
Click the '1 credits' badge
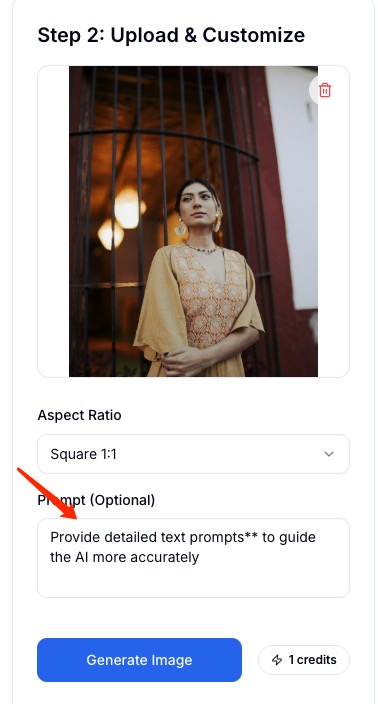click(304, 660)
